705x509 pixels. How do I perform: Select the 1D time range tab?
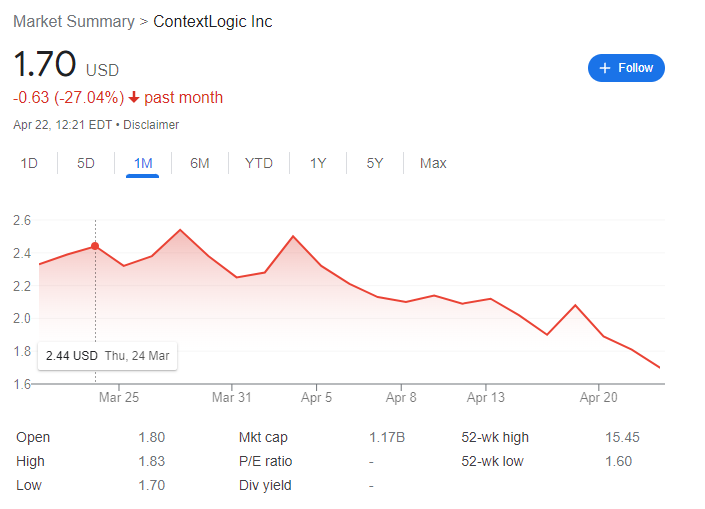coord(29,163)
